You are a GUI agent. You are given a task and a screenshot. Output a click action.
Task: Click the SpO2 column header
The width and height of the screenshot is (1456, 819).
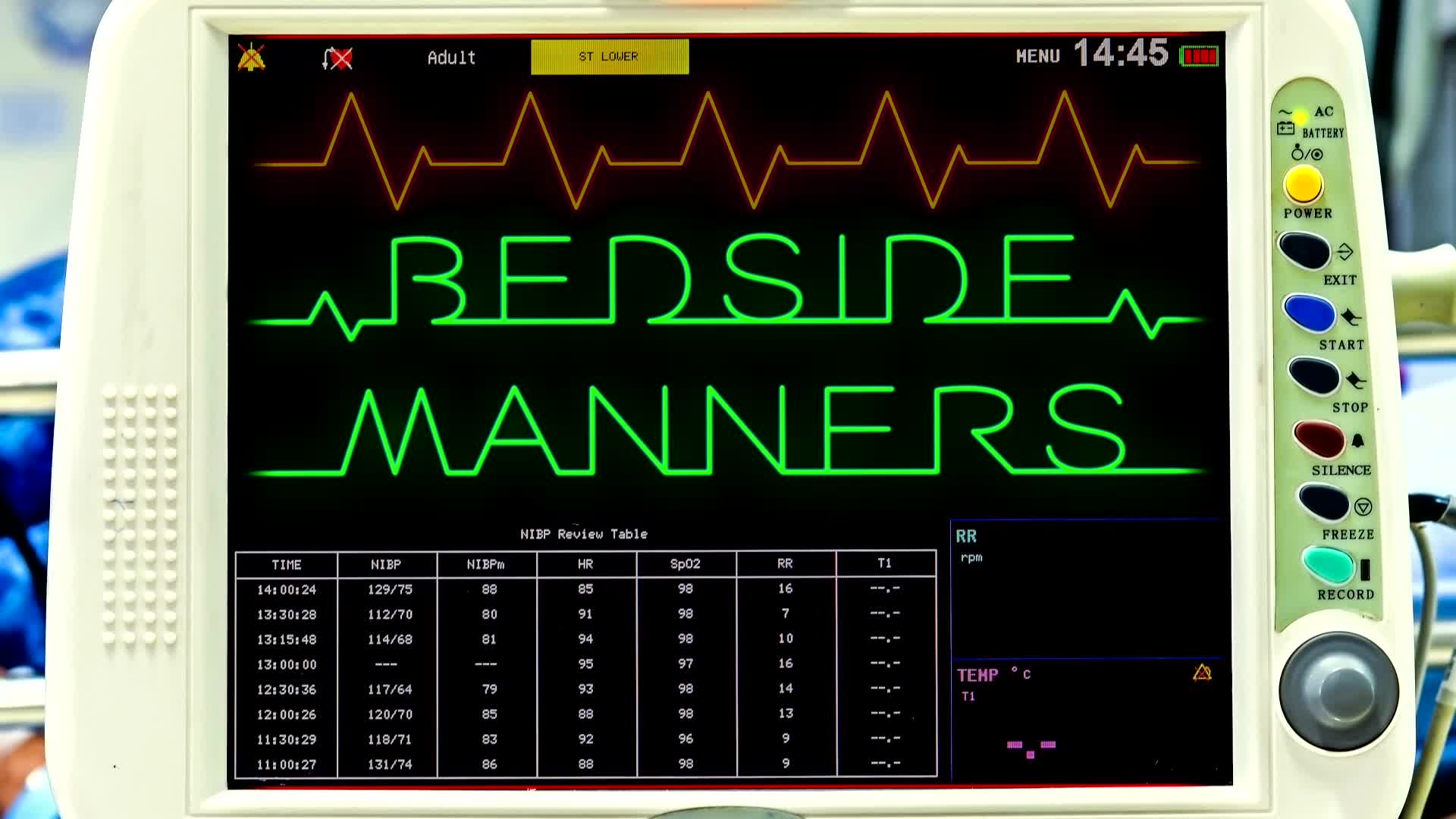pos(686,564)
